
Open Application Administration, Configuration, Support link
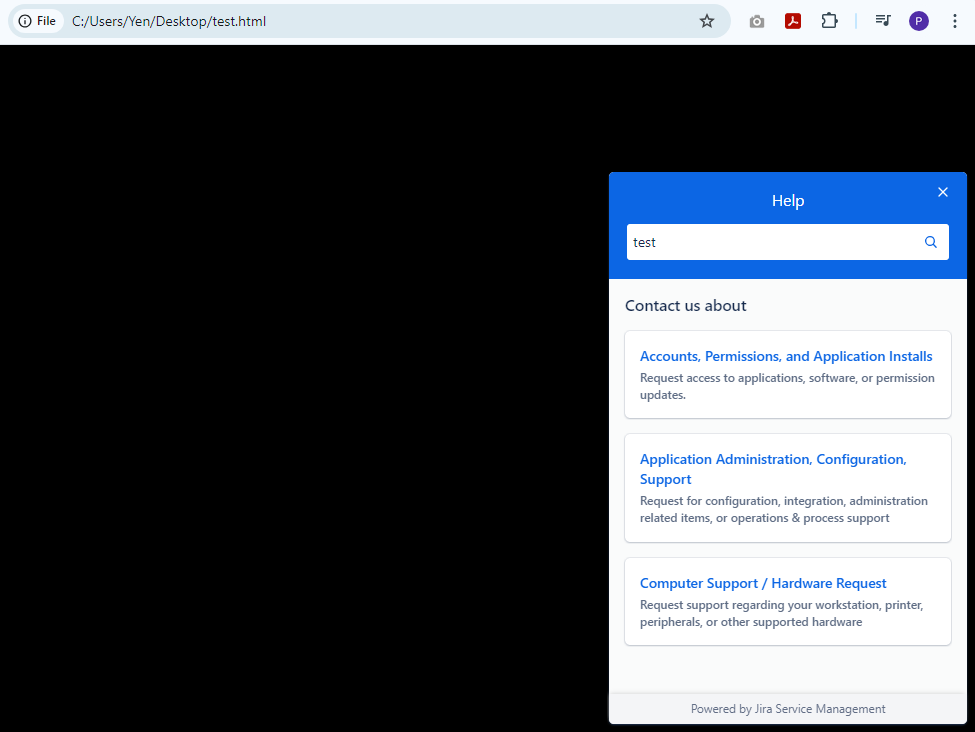[773, 469]
